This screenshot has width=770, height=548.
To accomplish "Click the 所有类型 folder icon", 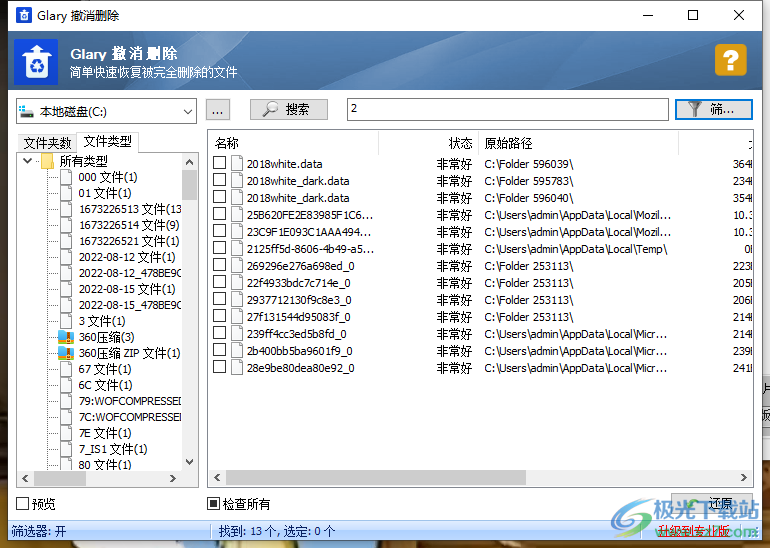I will coord(48,161).
